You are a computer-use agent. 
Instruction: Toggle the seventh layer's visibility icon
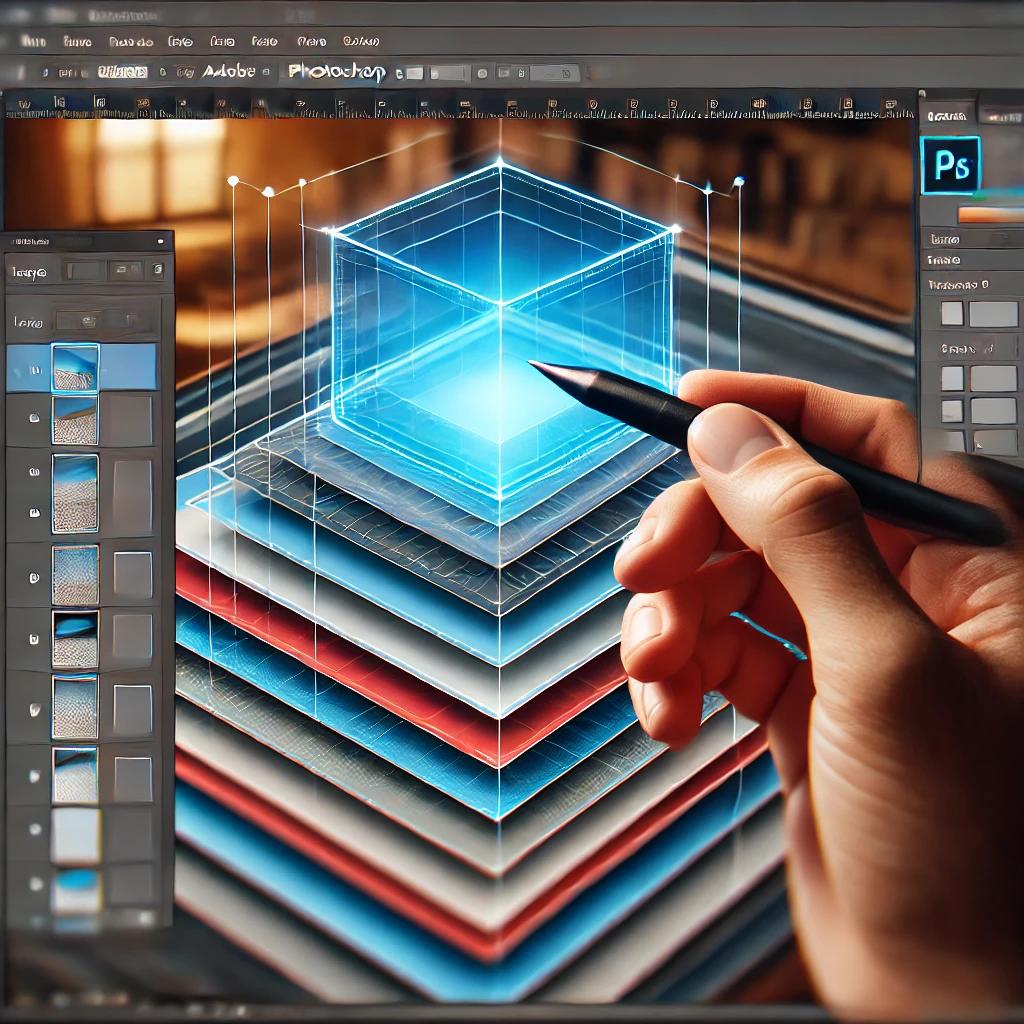[x=35, y=776]
